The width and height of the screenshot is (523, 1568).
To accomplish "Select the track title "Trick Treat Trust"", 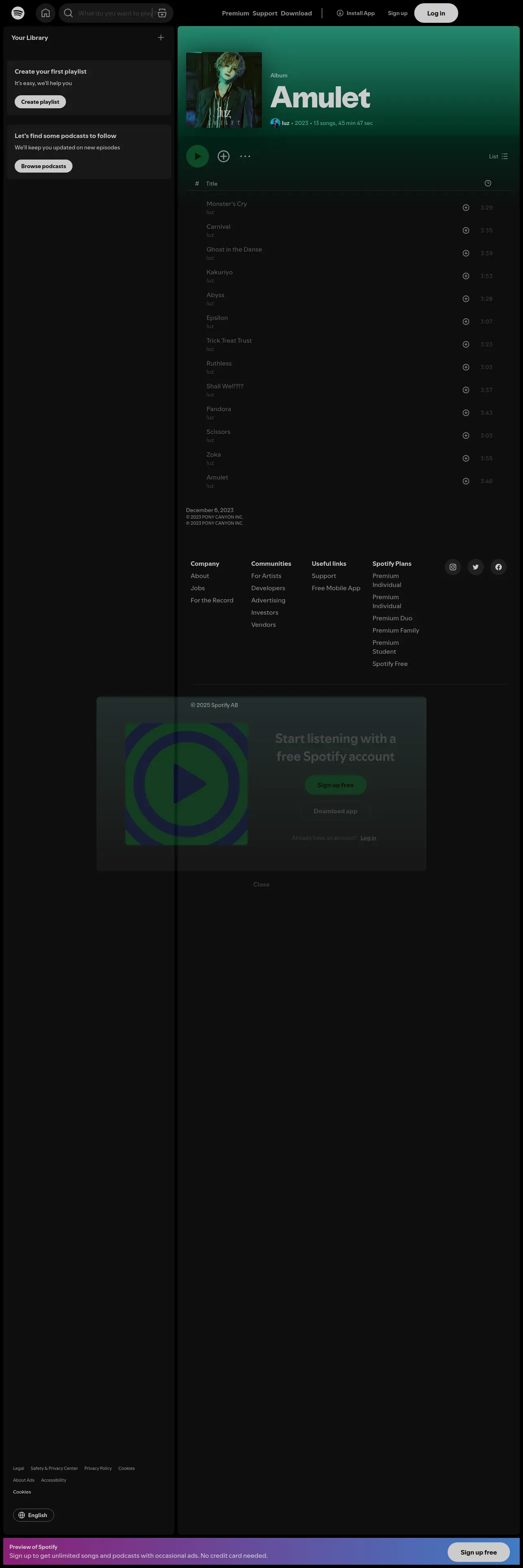I will pos(229,341).
